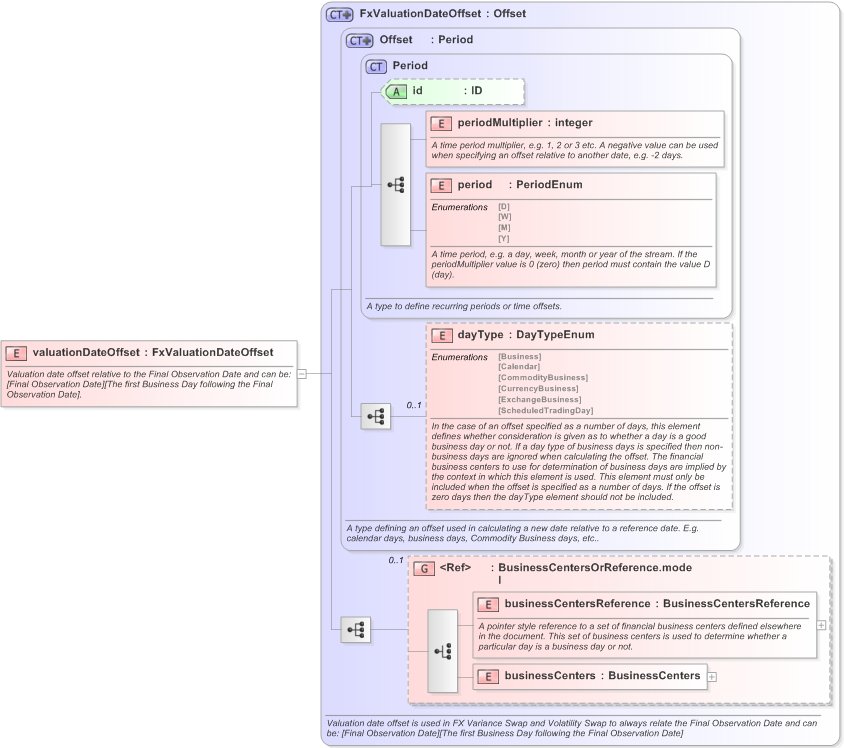
Task: Click the E icon on businessCentersReference
Action: [489, 604]
